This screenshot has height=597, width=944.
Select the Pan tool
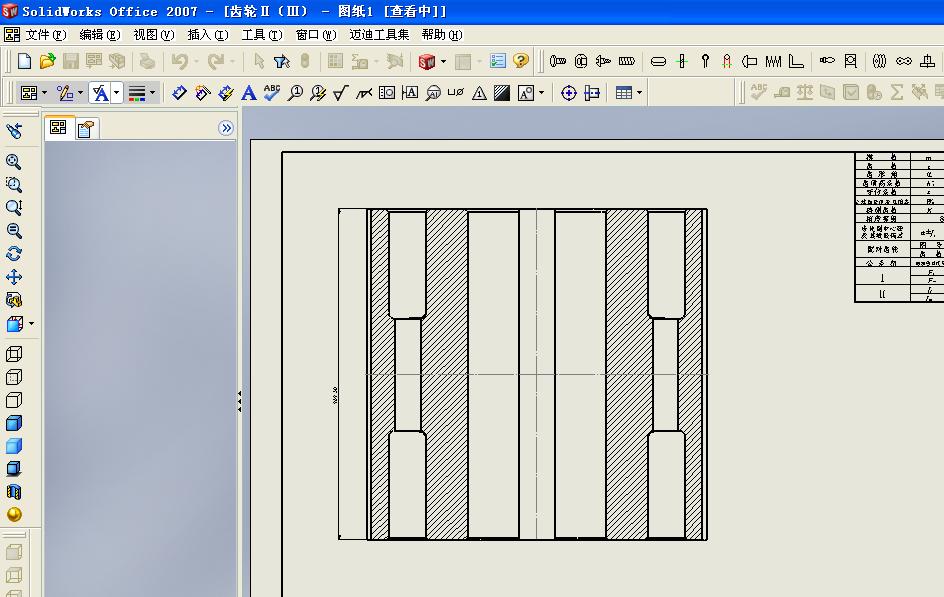tap(14, 277)
